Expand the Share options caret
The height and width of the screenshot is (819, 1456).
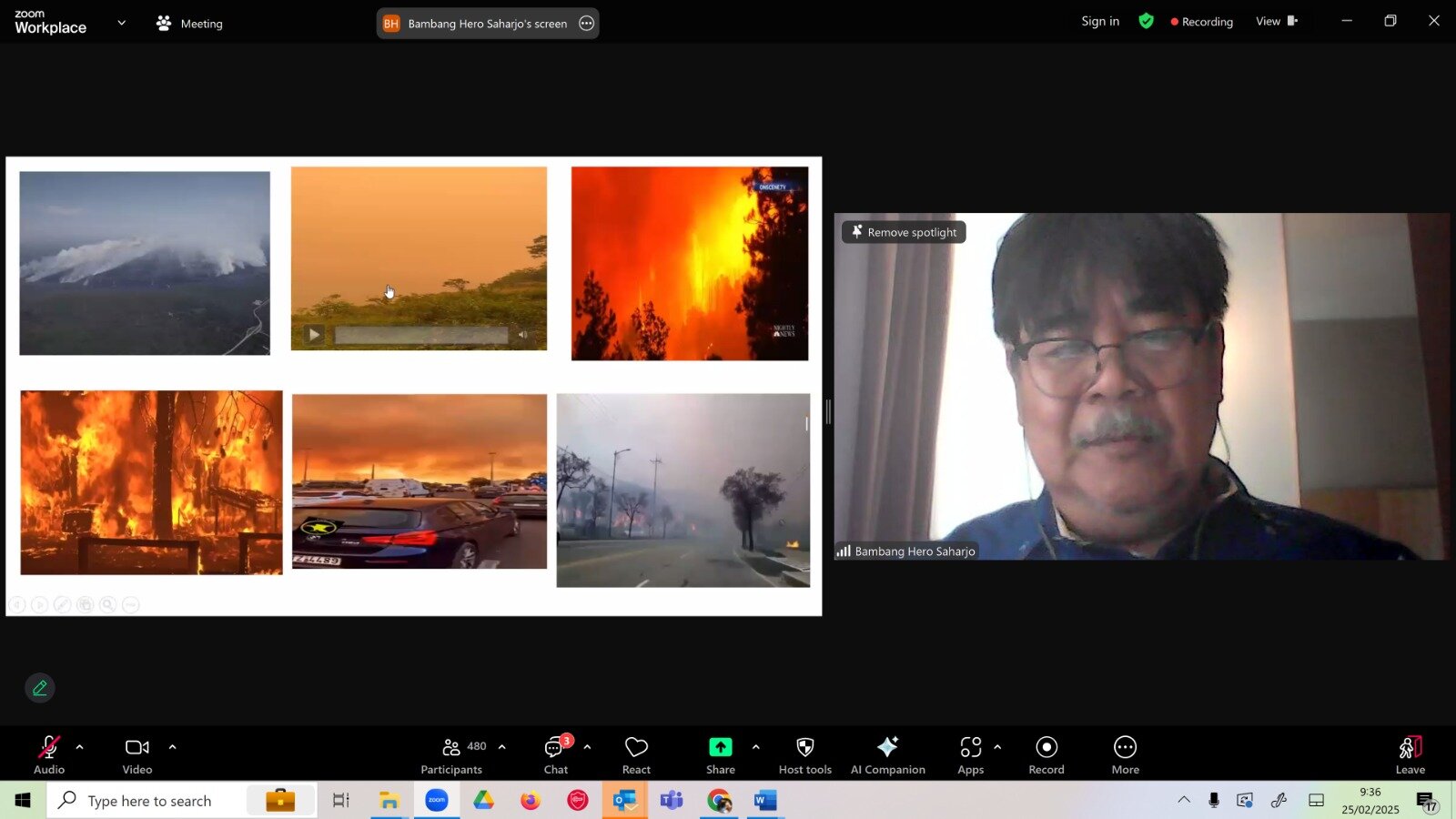(x=755, y=747)
